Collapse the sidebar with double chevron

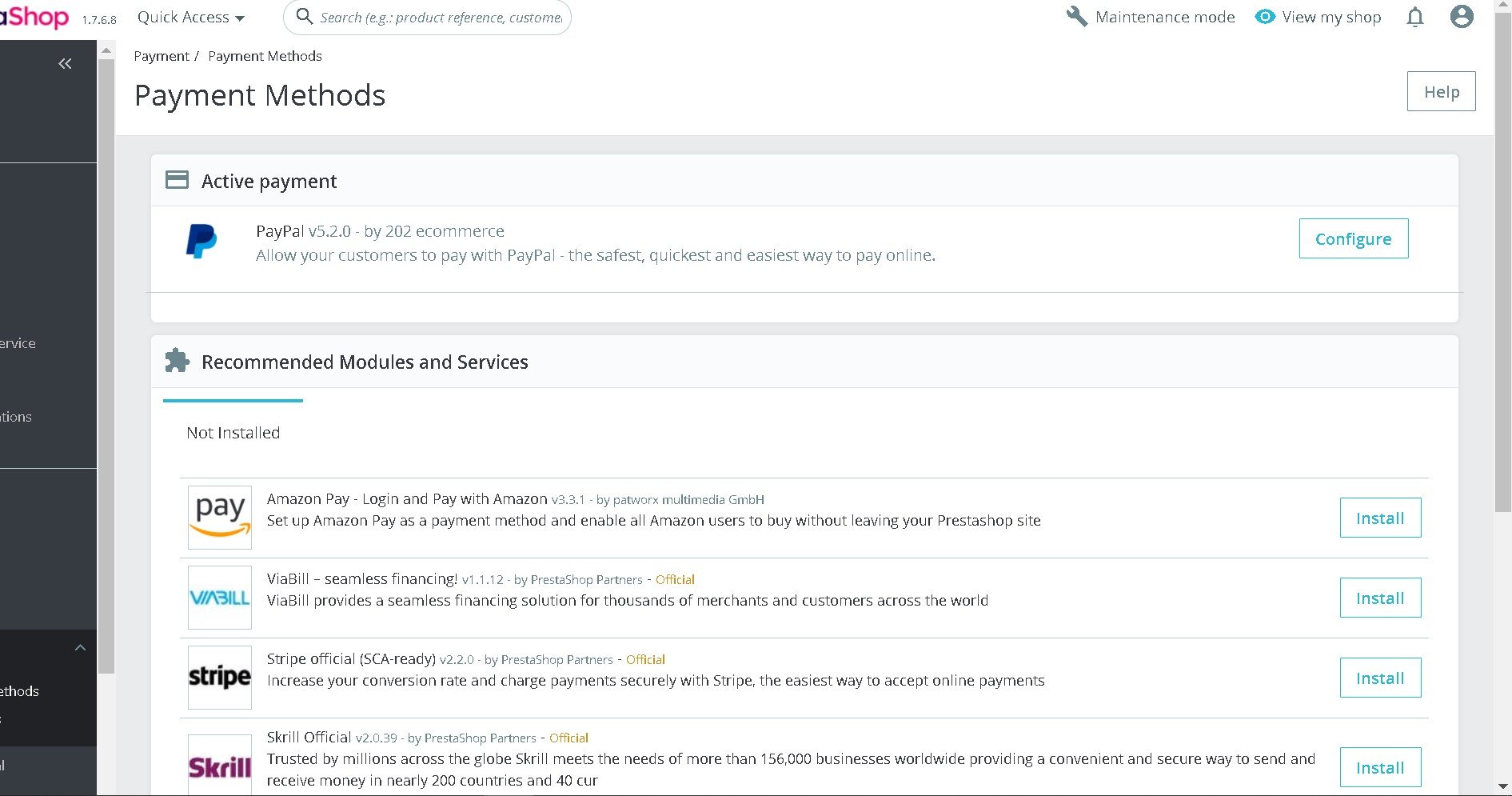point(65,63)
